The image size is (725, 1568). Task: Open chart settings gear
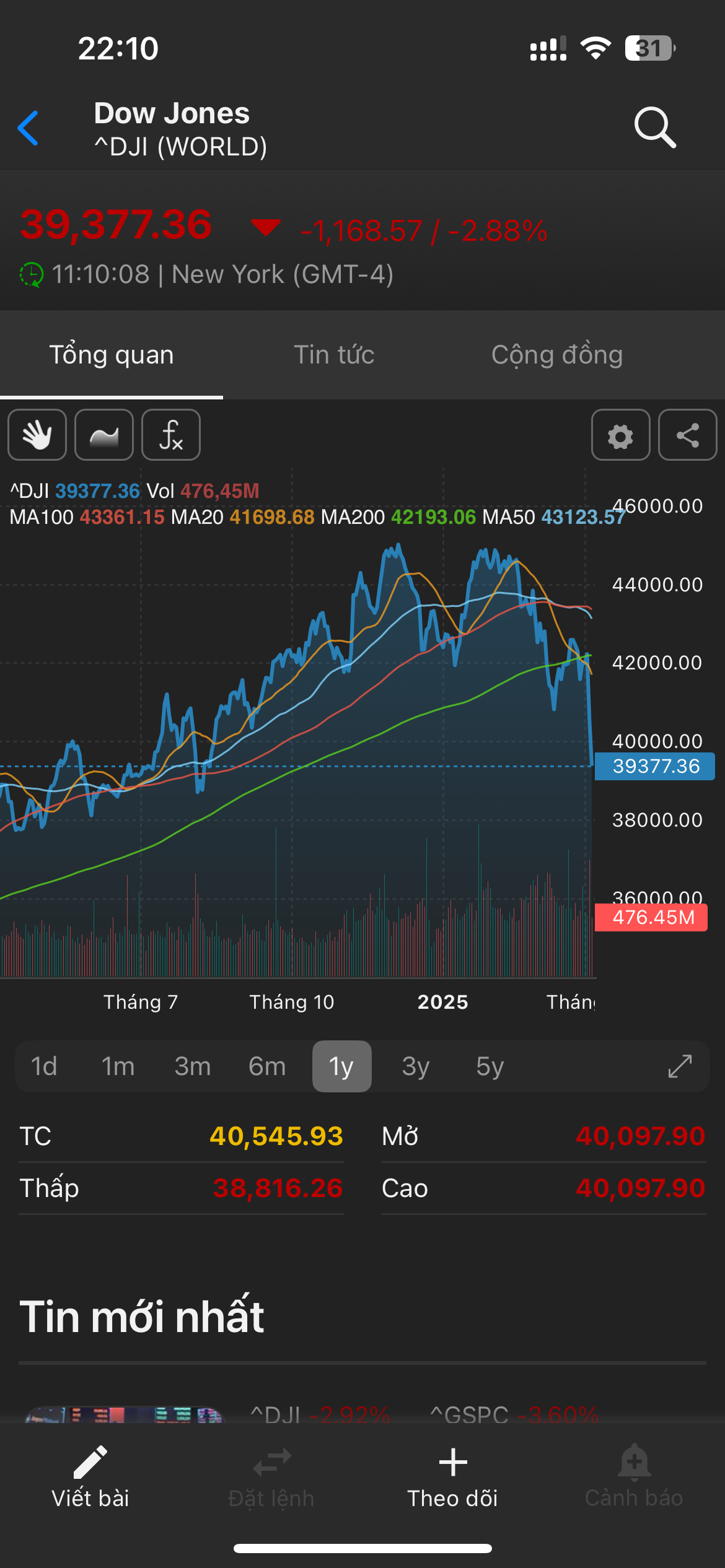pyautogui.click(x=620, y=435)
